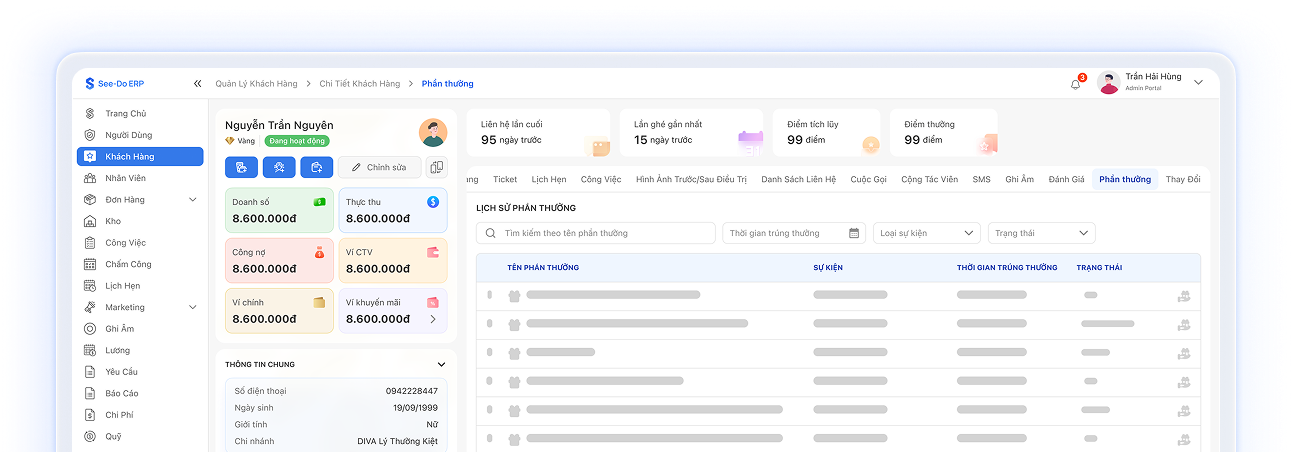
Task: Switch to the Lịch Hẹn customer tab
Action: (x=549, y=179)
